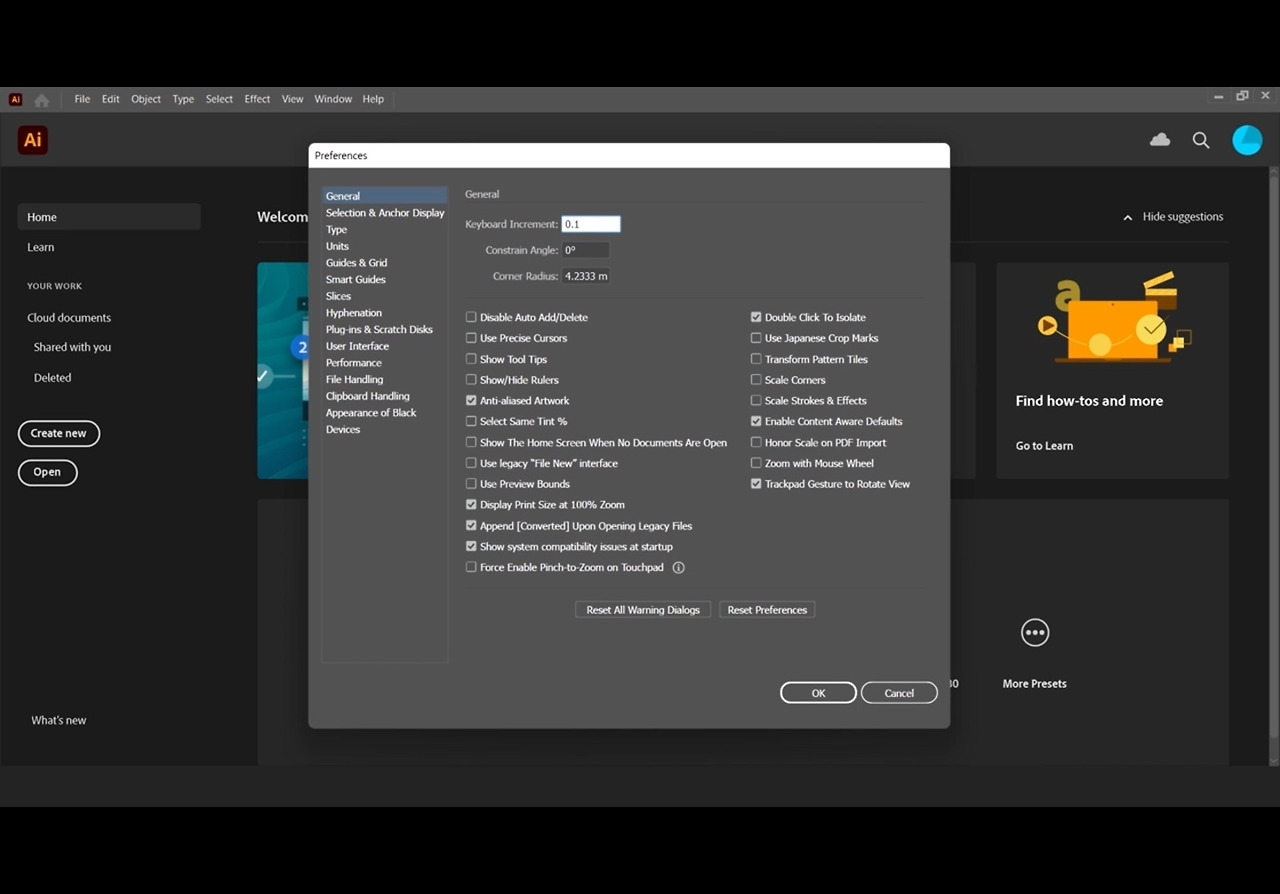This screenshot has width=1280, height=894.
Task: Click the Open button in sidebar
Action: [47, 472]
